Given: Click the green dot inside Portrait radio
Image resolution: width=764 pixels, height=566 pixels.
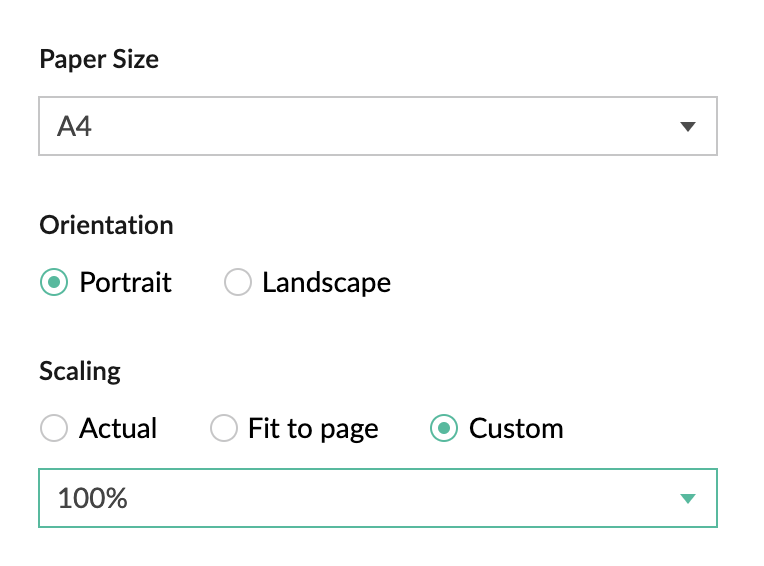Looking at the screenshot, I should point(53,283).
